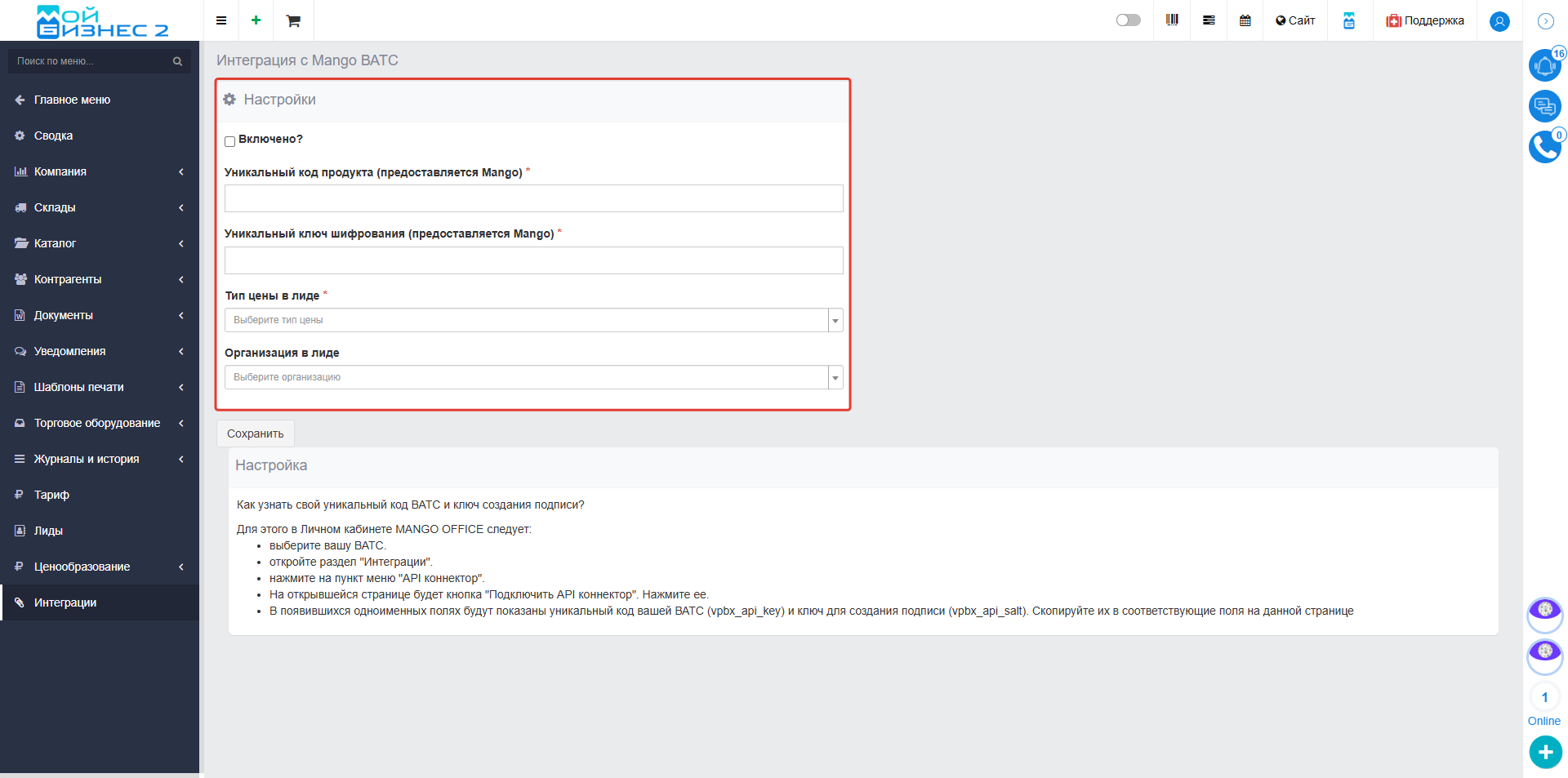Screen dimensions: 1568x778
Task: Expand the Контрагенты menu section
Action: 100,279
